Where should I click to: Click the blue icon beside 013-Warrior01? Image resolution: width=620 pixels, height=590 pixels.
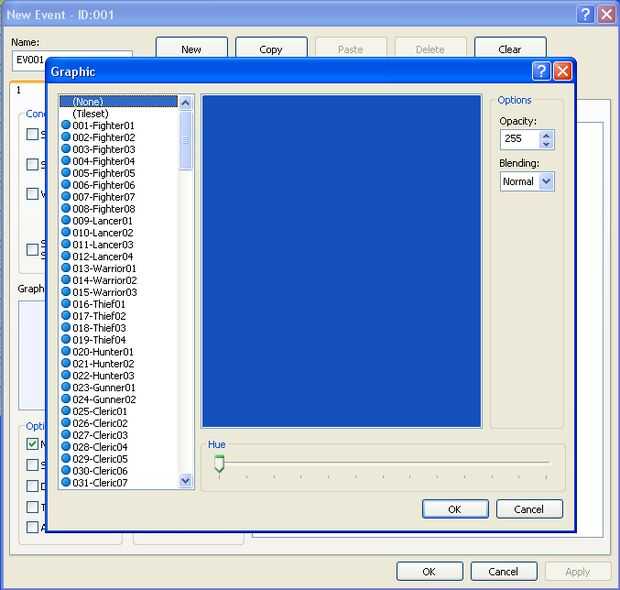pyautogui.click(x=66, y=268)
